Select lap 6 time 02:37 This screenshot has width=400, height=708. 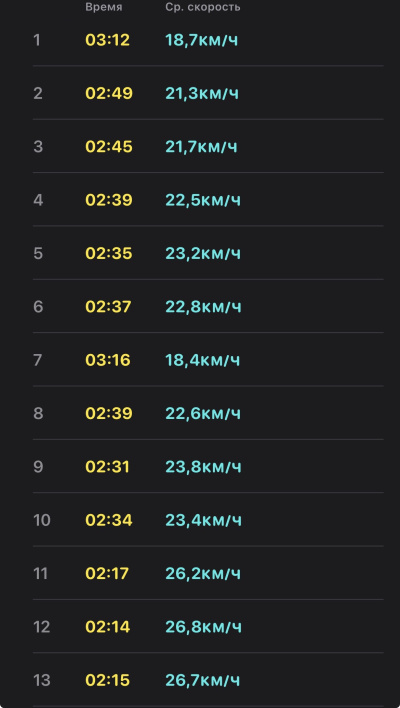pos(108,307)
